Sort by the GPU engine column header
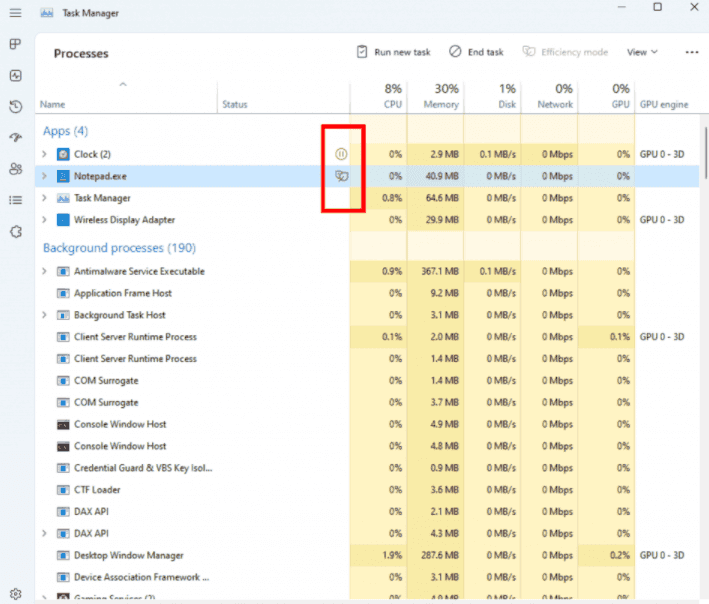The image size is (709, 604). point(664,104)
